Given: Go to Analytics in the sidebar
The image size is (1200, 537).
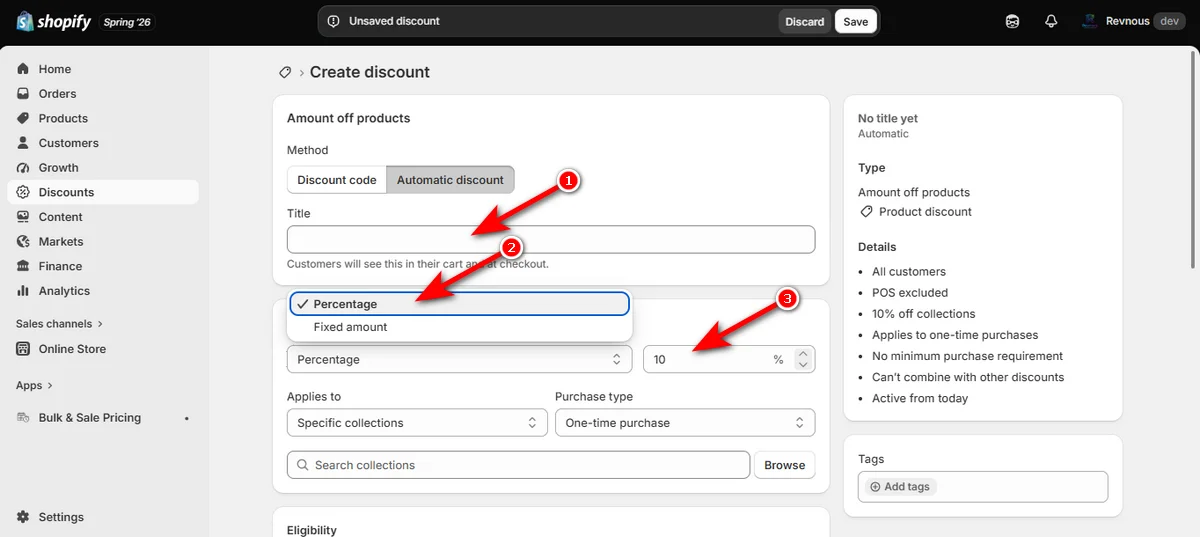Looking at the screenshot, I should tap(103, 291).
